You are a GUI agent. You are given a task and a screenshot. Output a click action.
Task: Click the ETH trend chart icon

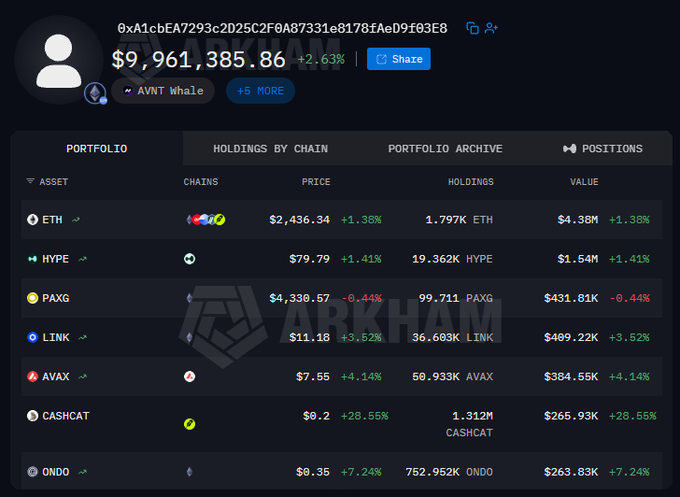pos(76,220)
